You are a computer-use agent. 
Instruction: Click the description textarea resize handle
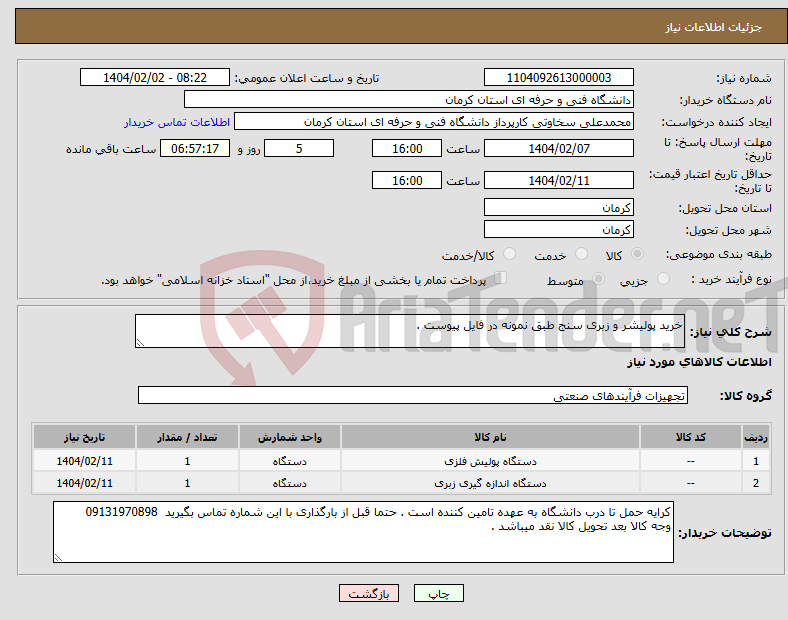[x=140, y=343]
